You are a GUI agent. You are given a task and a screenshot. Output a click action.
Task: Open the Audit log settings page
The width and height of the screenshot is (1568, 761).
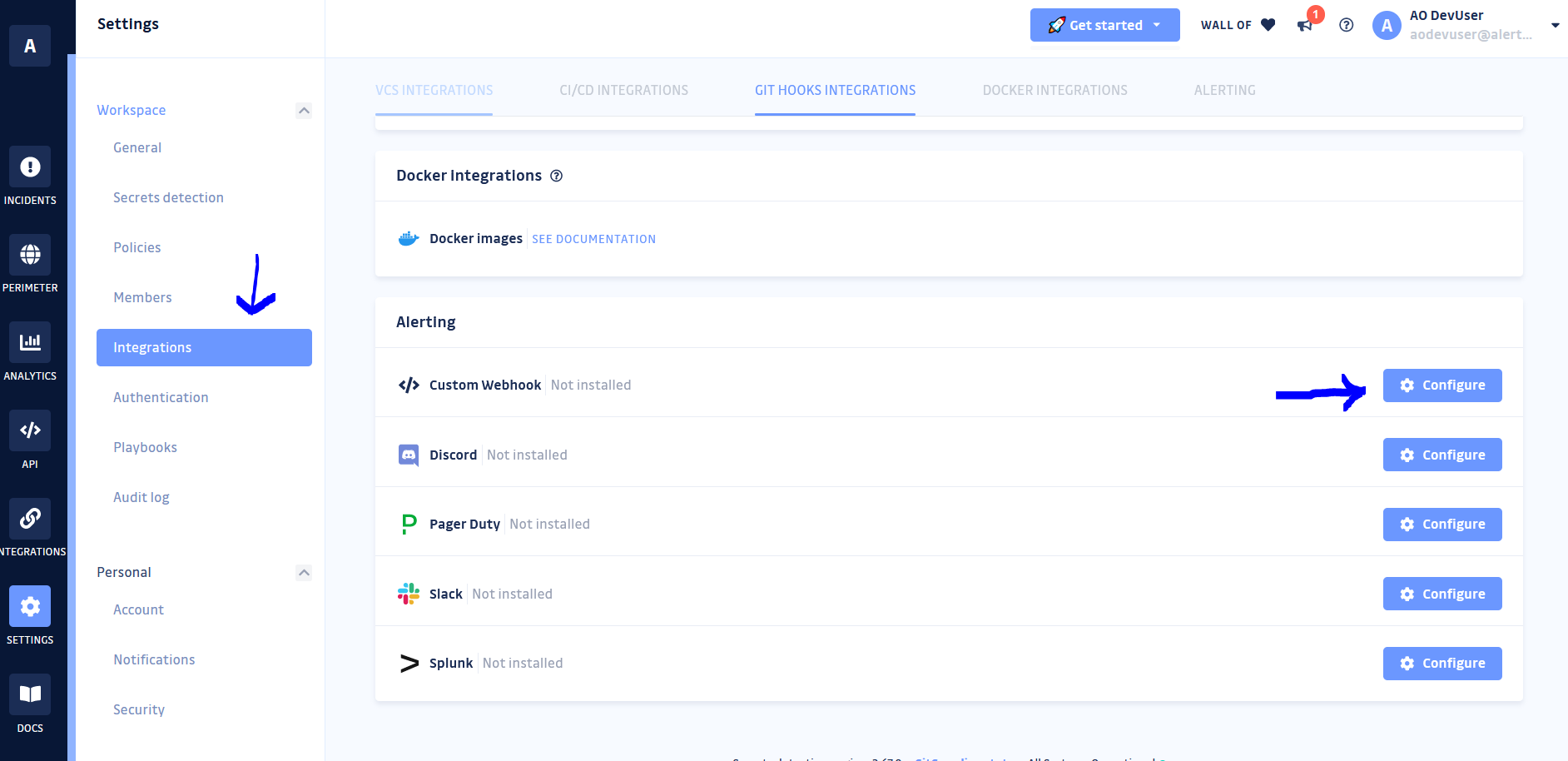coord(141,497)
